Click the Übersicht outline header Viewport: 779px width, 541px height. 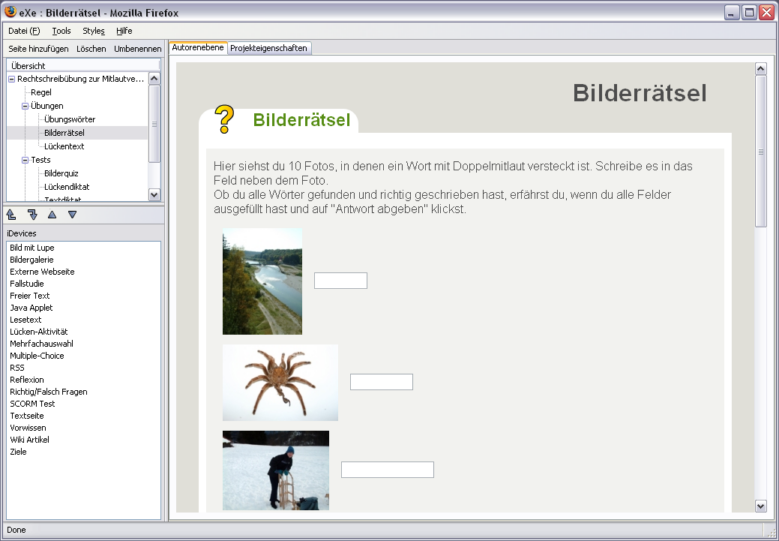83,66
